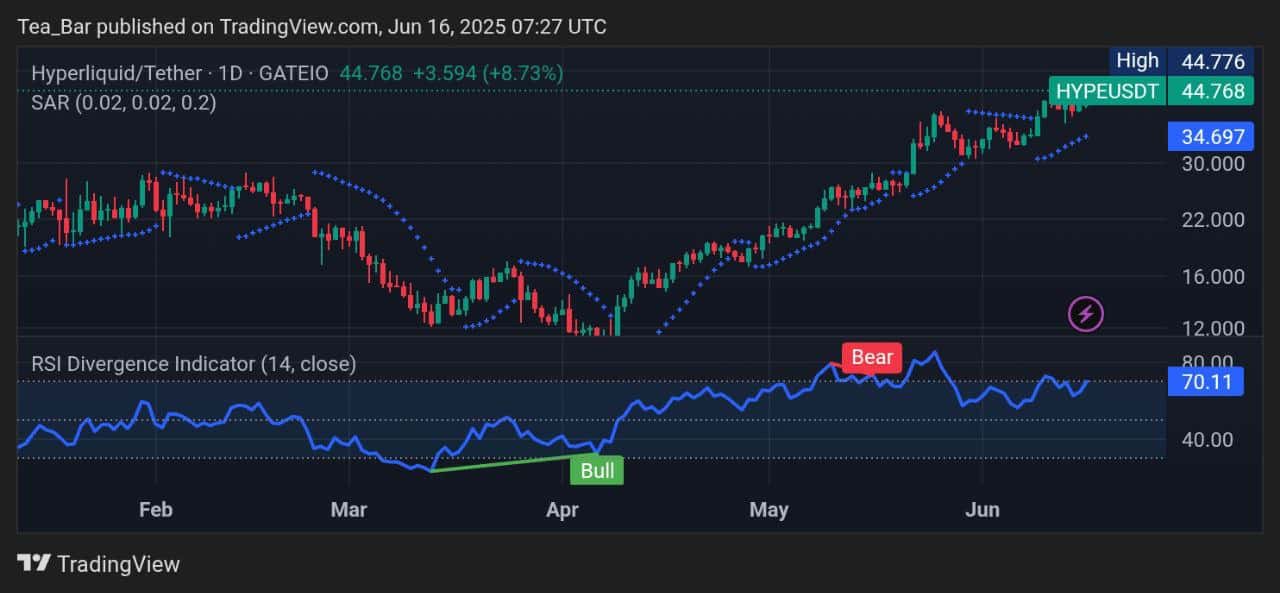The height and width of the screenshot is (593, 1280).
Task: Click the Hyperliquid/Tether symbol title
Action: [182, 73]
